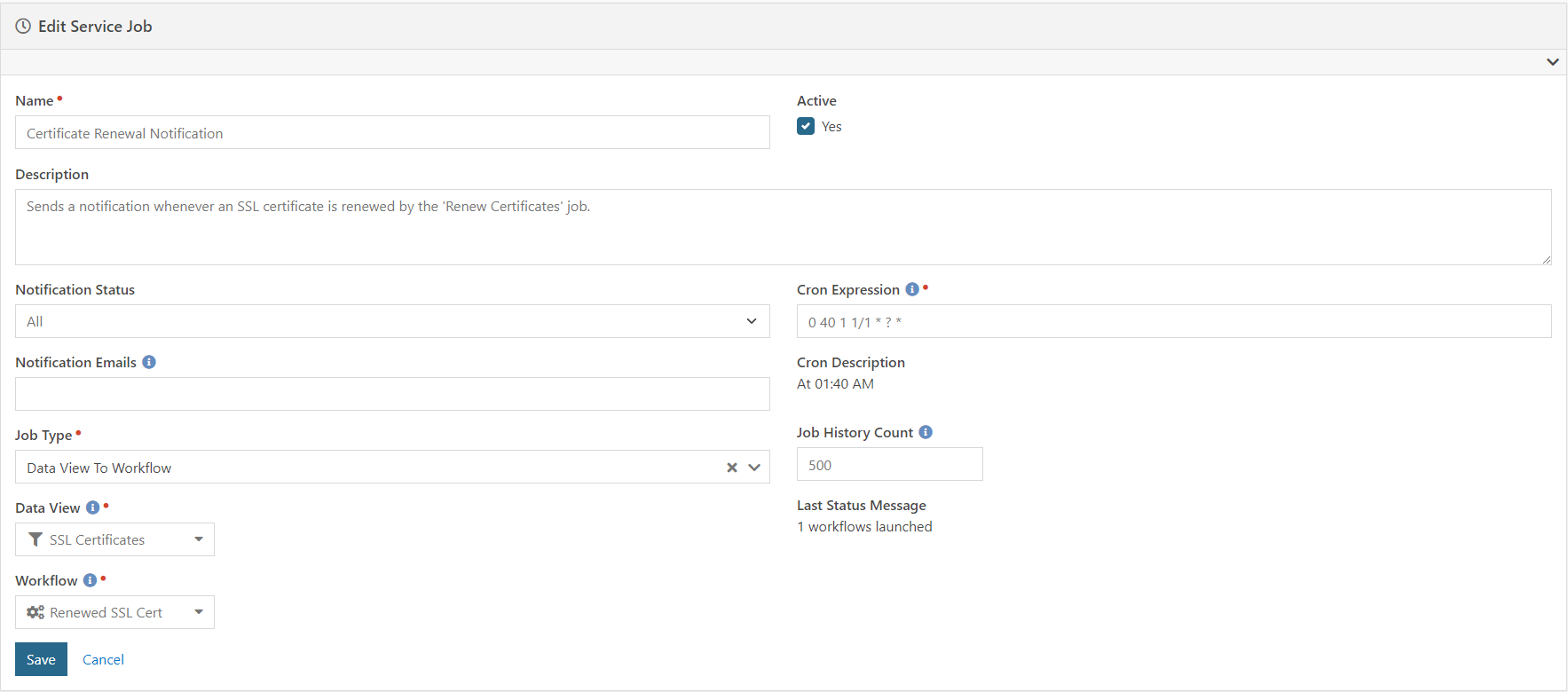Click the Cron Expression info icon
1568x692 pixels.
912,289
